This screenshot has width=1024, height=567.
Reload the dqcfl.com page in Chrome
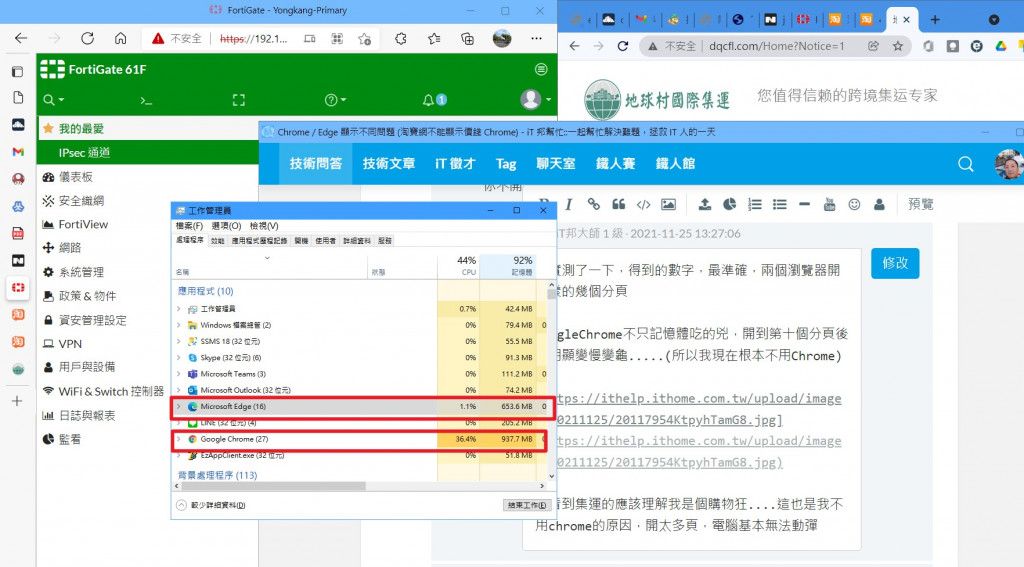tap(623, 46)
